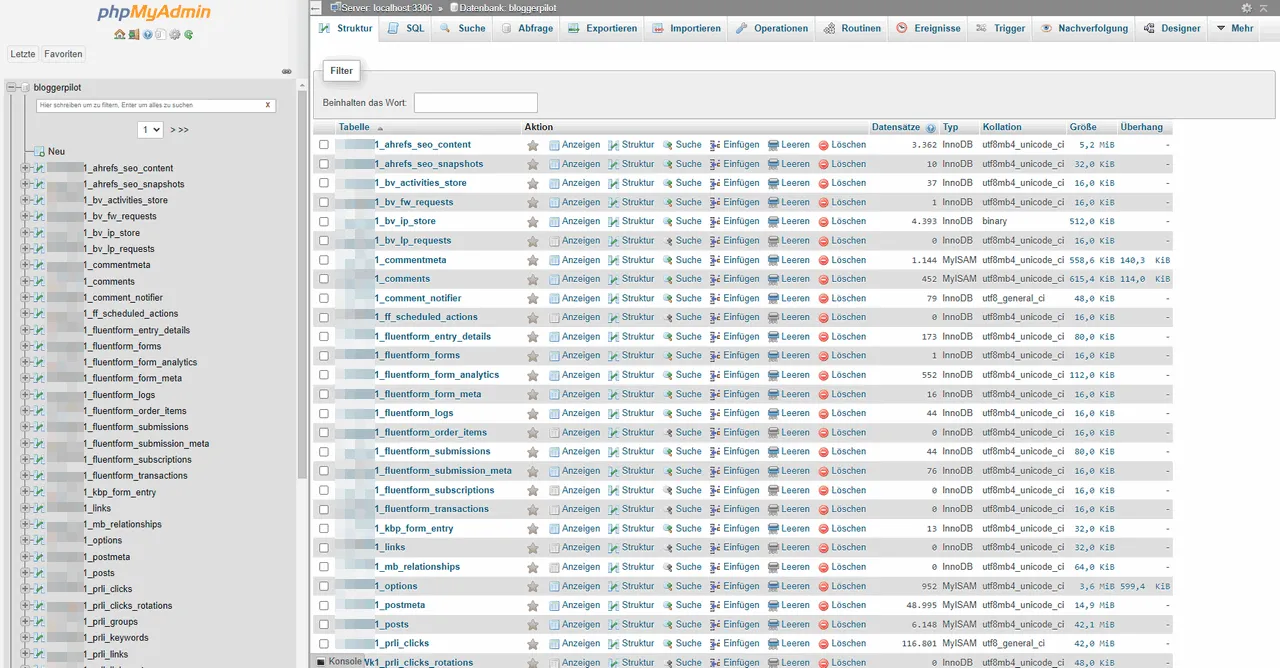The width and height of the screenshot is (1280, 668).
Task: Mark 1_ahrefs_seo_content table as favorite star
Action: 533,145
